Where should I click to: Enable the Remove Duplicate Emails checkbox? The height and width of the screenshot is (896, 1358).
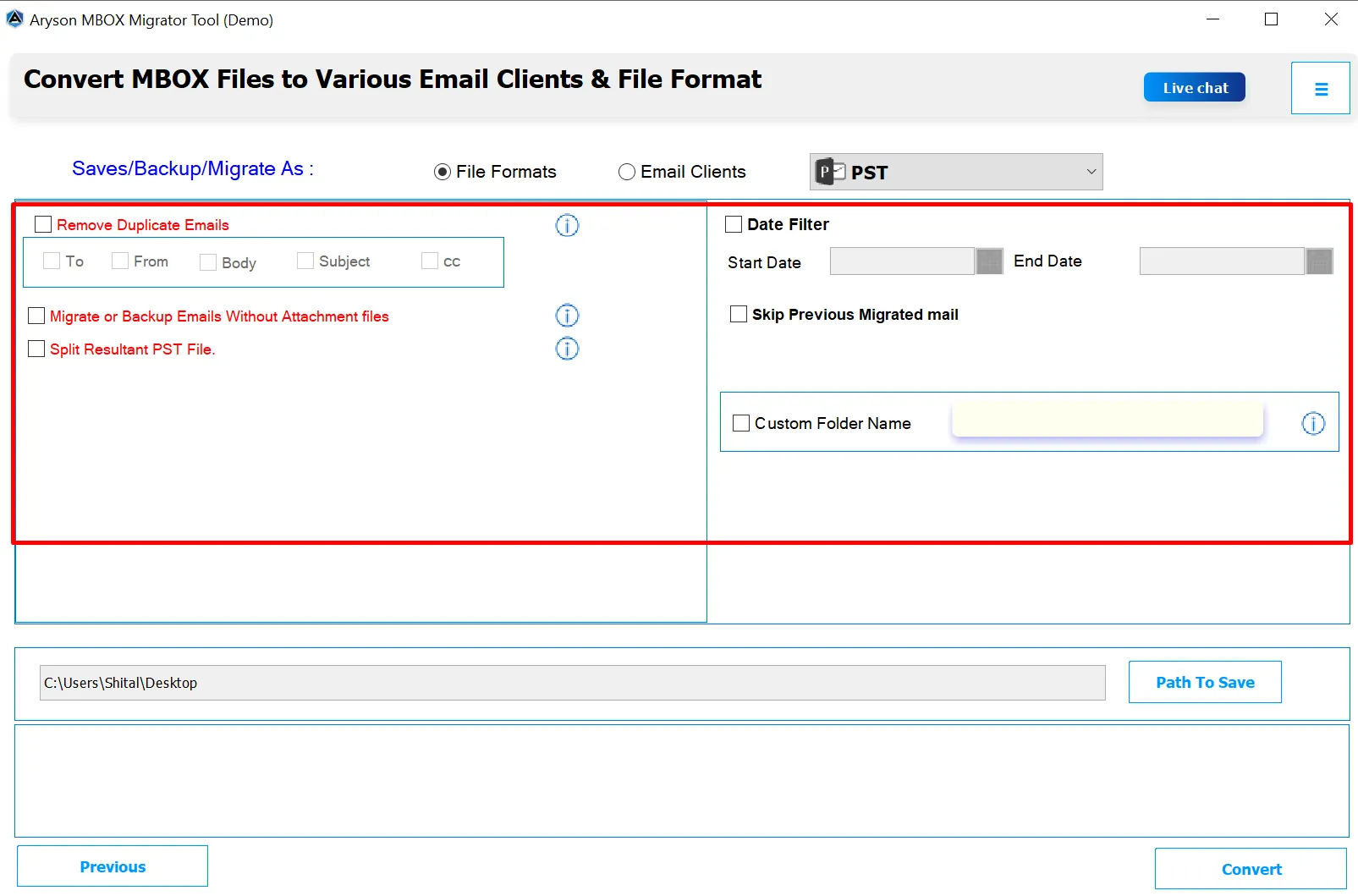click(43, 223)
